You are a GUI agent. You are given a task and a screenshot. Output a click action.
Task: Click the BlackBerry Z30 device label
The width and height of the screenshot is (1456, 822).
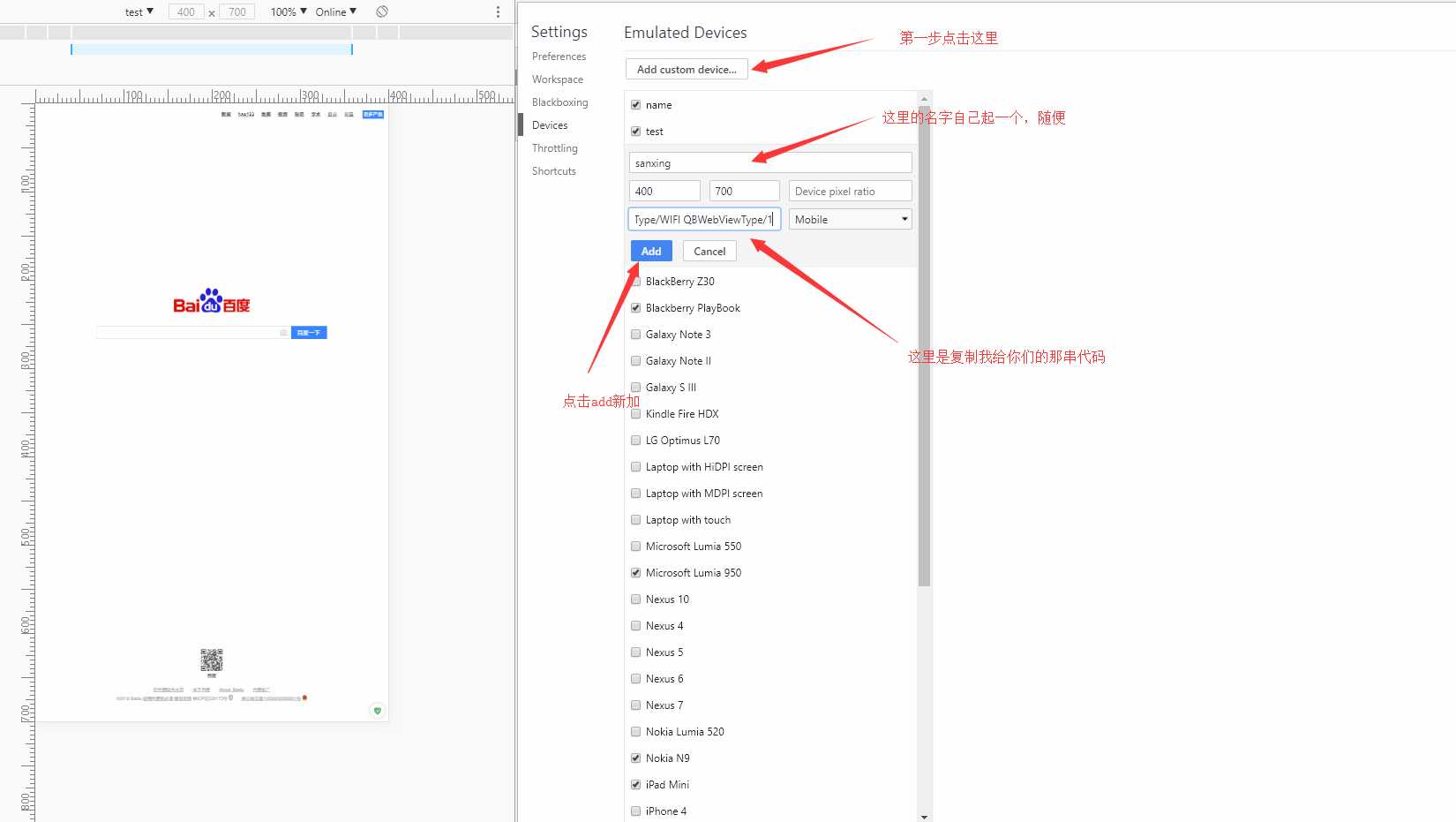[x=679, y=281]
